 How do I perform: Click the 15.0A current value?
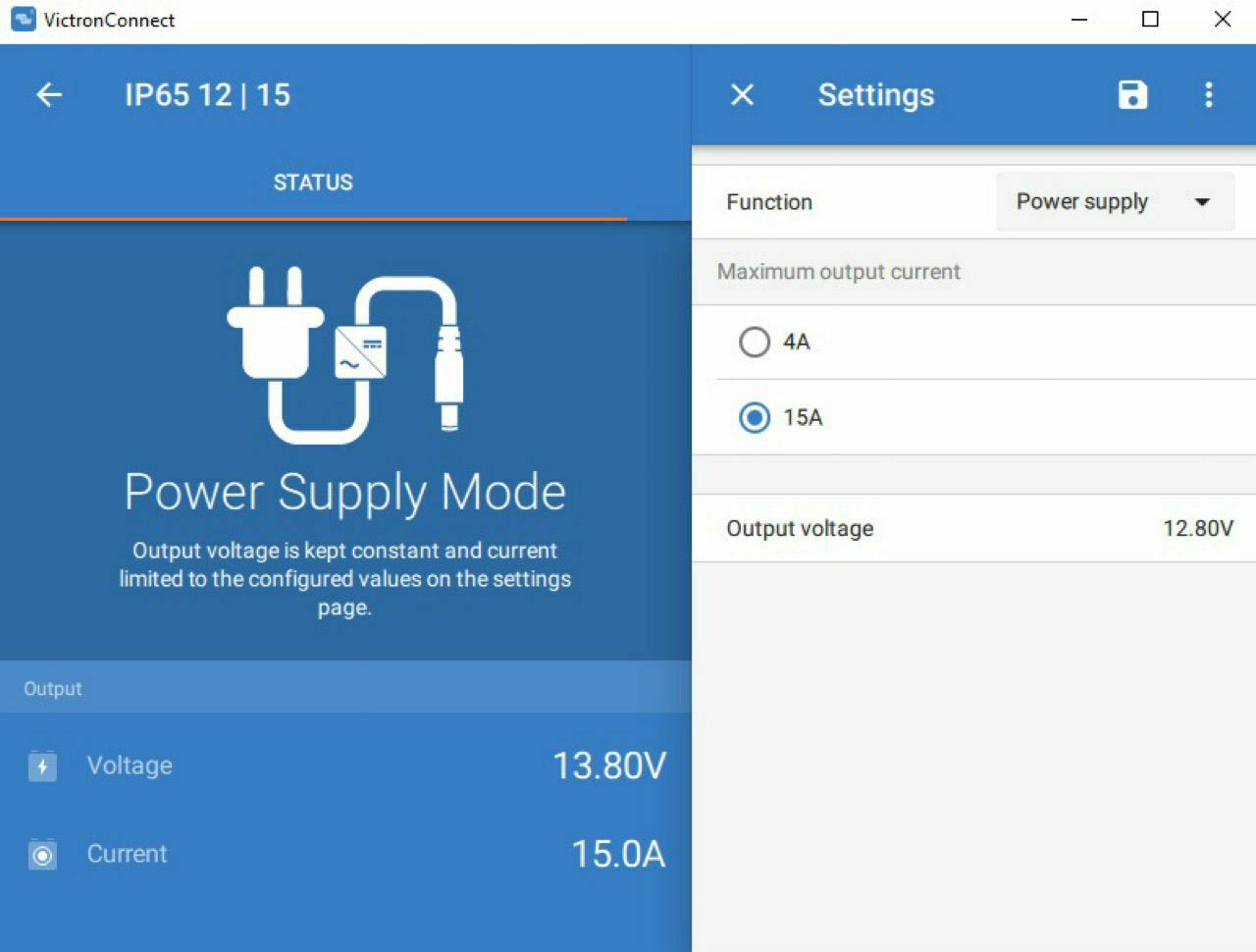pyautogui.click(x=618, y=854)
